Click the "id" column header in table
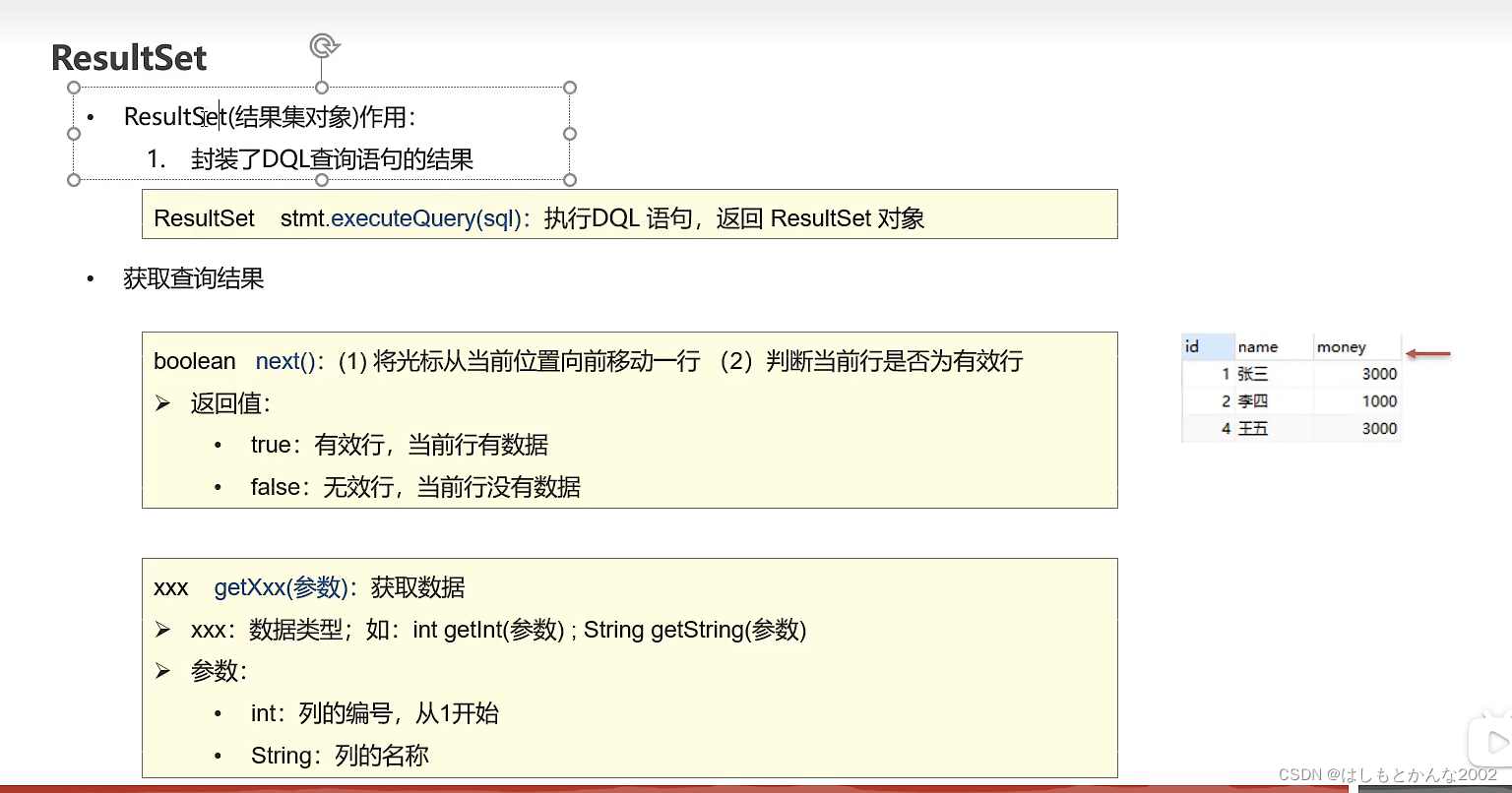The image size is (1512, 793). coord(1208,346)
